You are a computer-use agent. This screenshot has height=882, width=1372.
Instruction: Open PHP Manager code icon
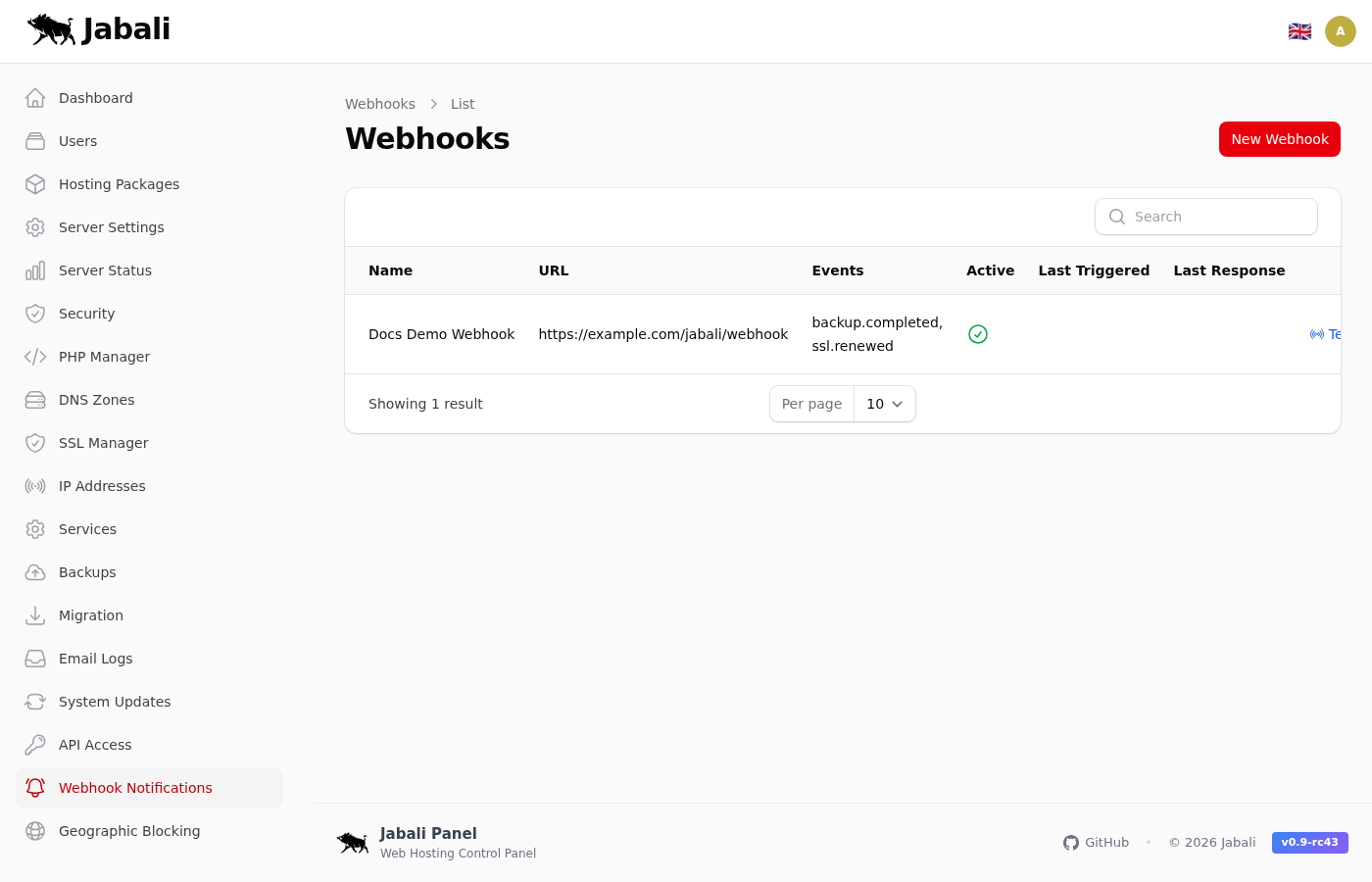(35, 357)
